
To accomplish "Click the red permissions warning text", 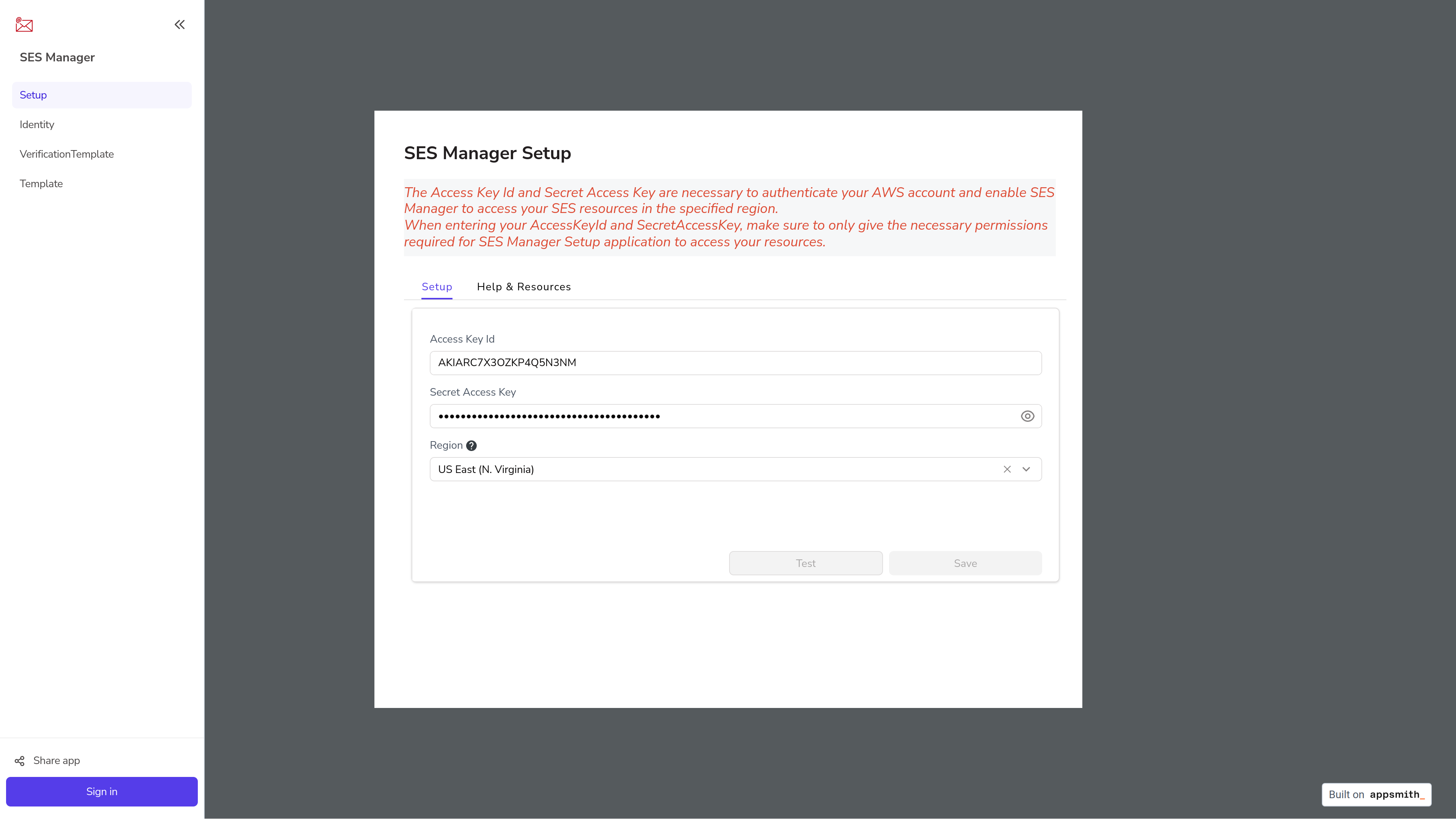I will tap(729, 217).
